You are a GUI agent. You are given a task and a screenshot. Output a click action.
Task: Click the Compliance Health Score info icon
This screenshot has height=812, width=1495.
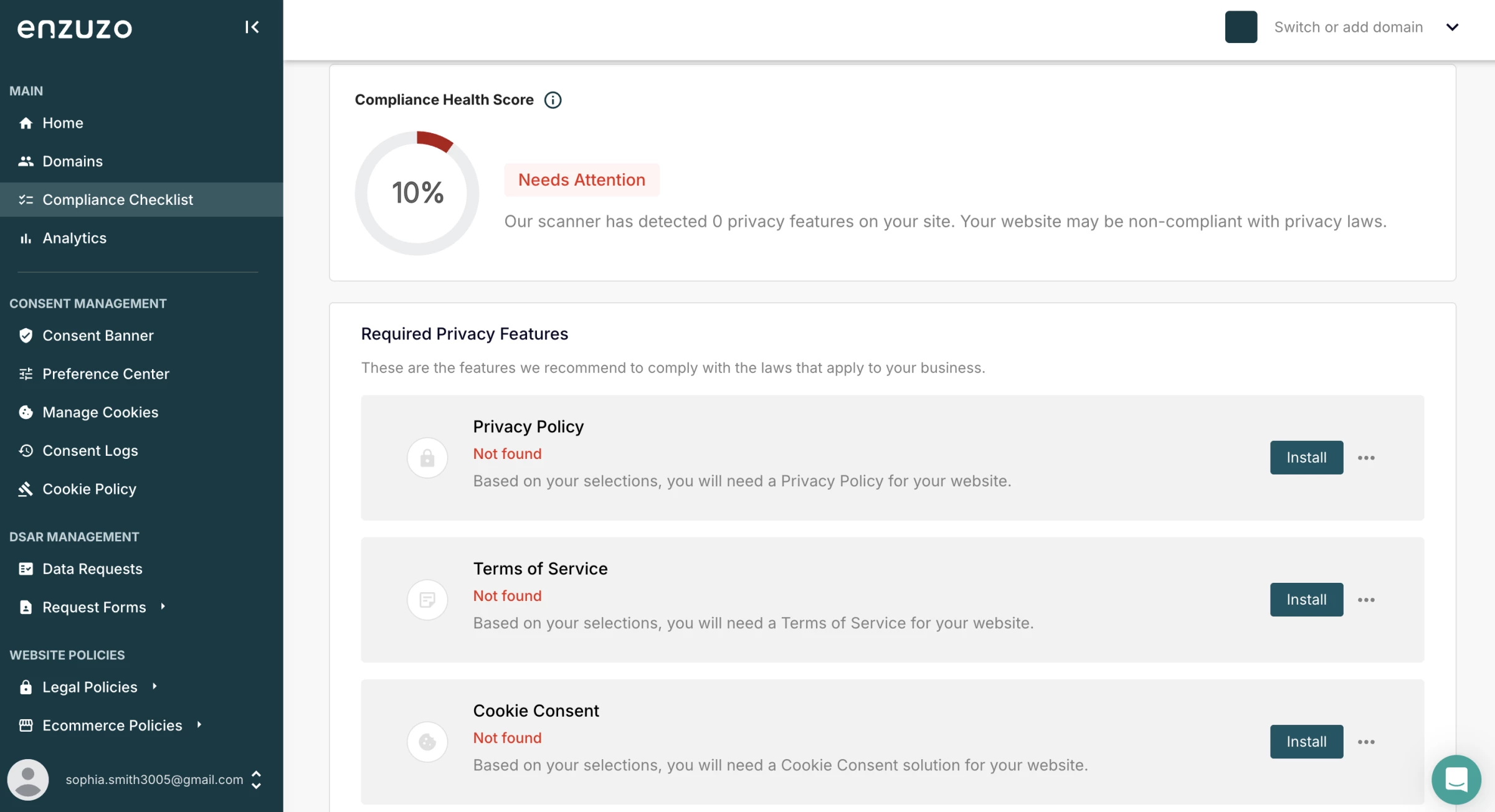(553, 100)
